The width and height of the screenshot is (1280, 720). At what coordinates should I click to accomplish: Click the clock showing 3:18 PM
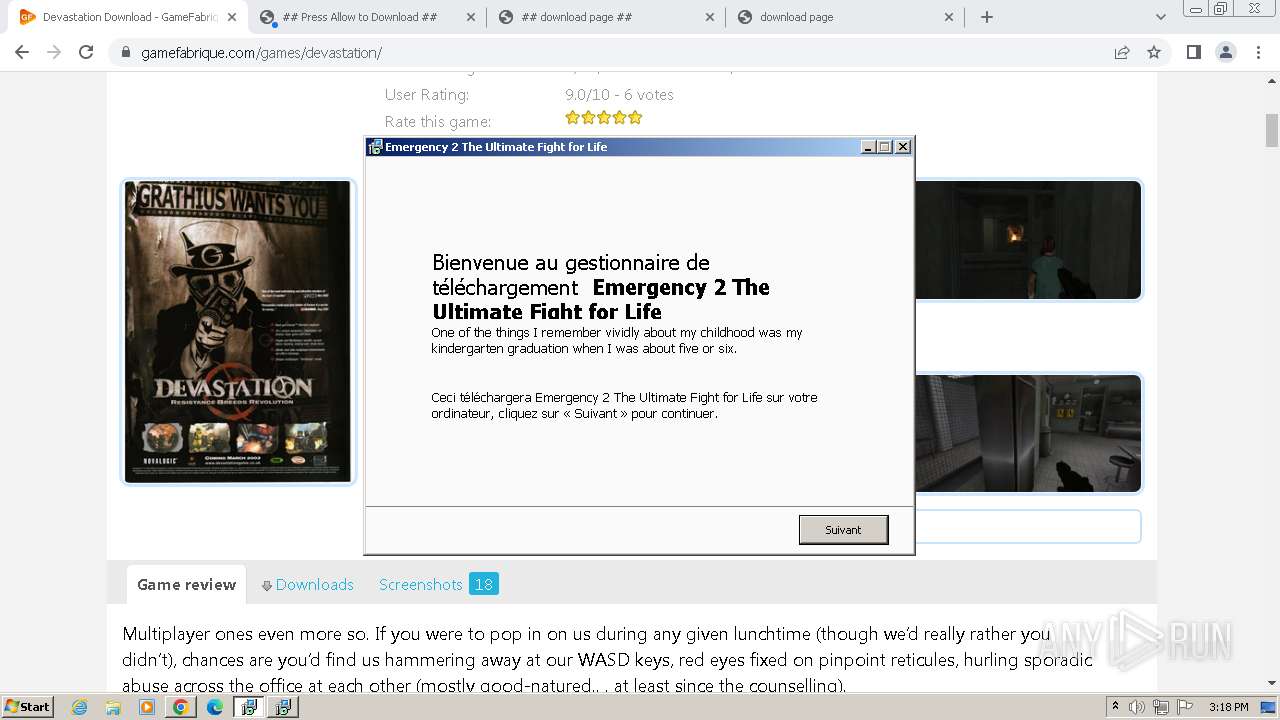click(x=1229, y=707)
